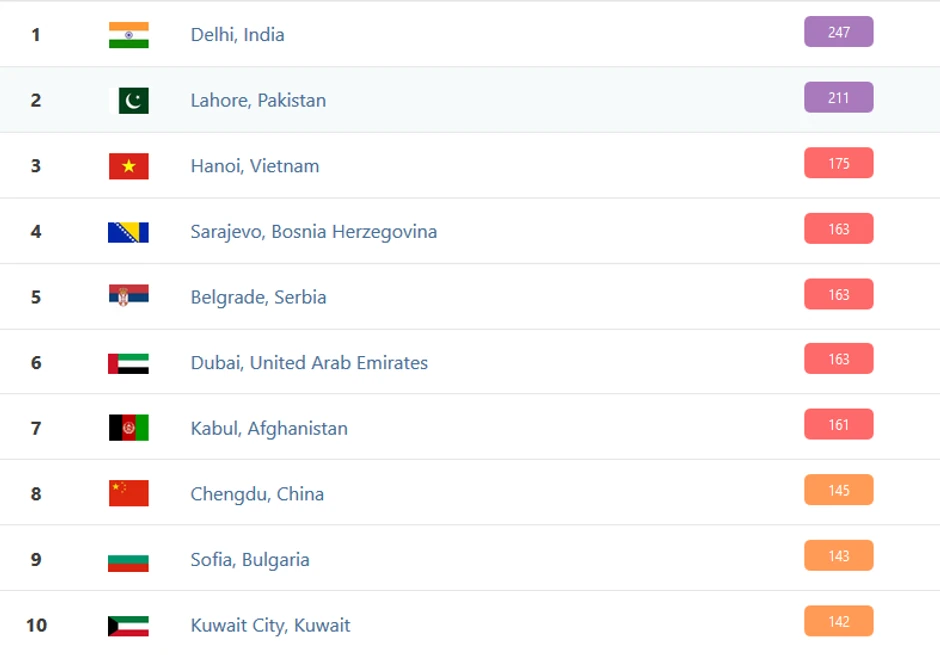Open the Sarajevo, Bosnia Herzegovina link
The width and height of the screenshot is (940, 655).
click(x=313, y=232)
